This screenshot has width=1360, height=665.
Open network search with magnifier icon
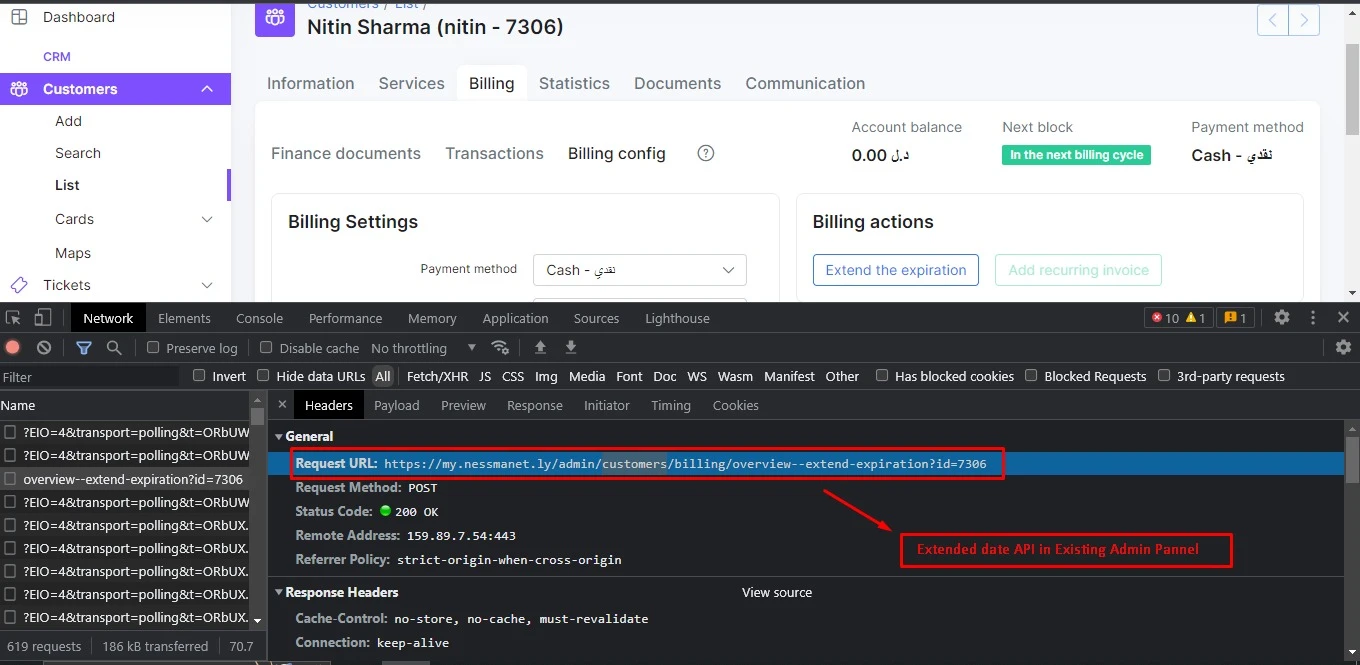pos(114,348)
